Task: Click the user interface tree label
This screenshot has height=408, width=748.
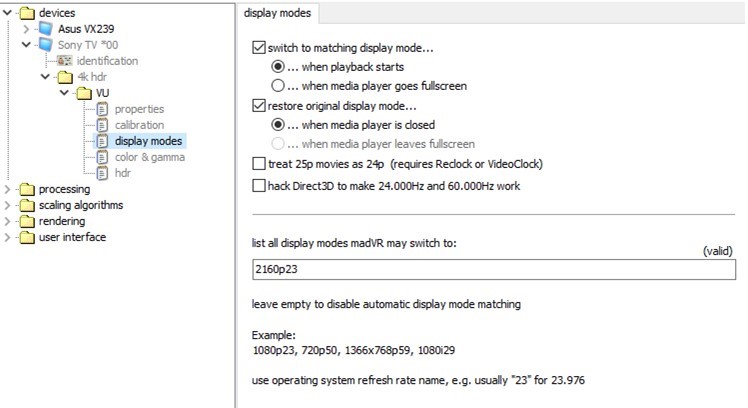Action: tap(73, 237)
